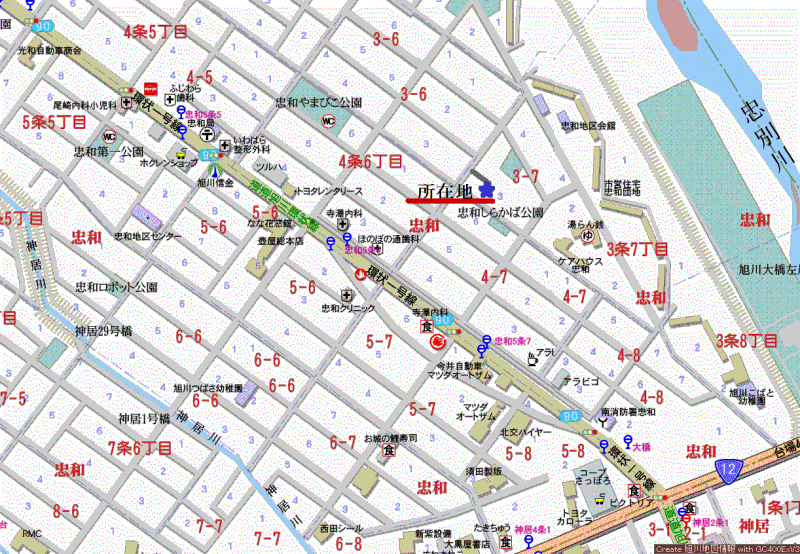Click the 忠和ロボット公園 label
Viewport: 800px width, 554px height.
click(116, 287)
